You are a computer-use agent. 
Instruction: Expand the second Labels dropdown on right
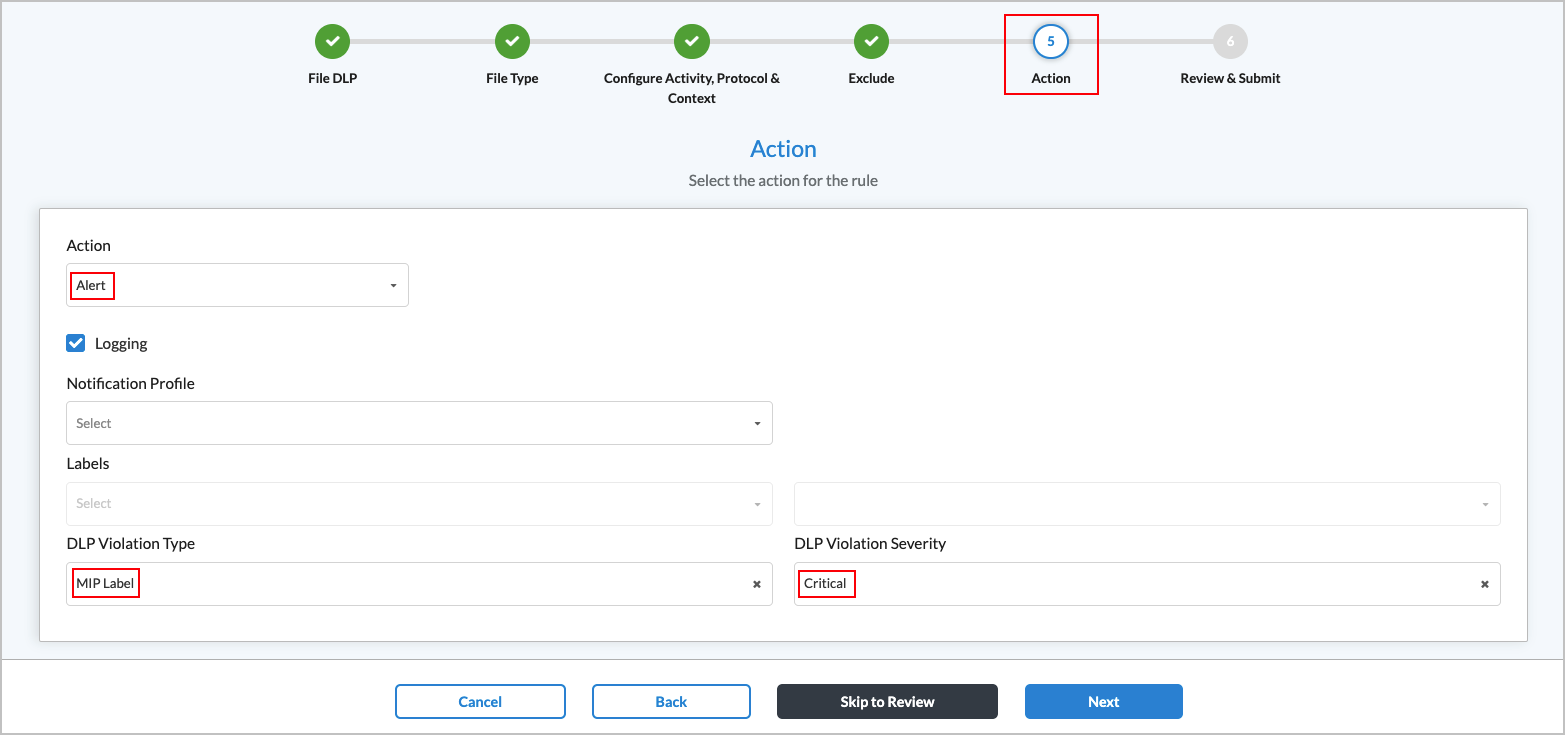(1146, 504)
